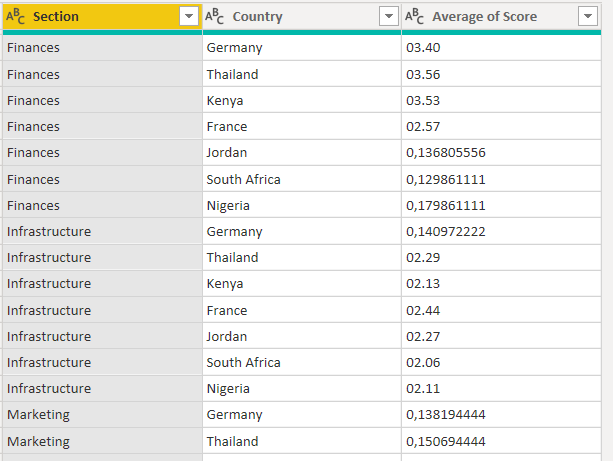Open the Section column filter dropdown
Screen dimensions: 613x461
[x=189, y=16]
